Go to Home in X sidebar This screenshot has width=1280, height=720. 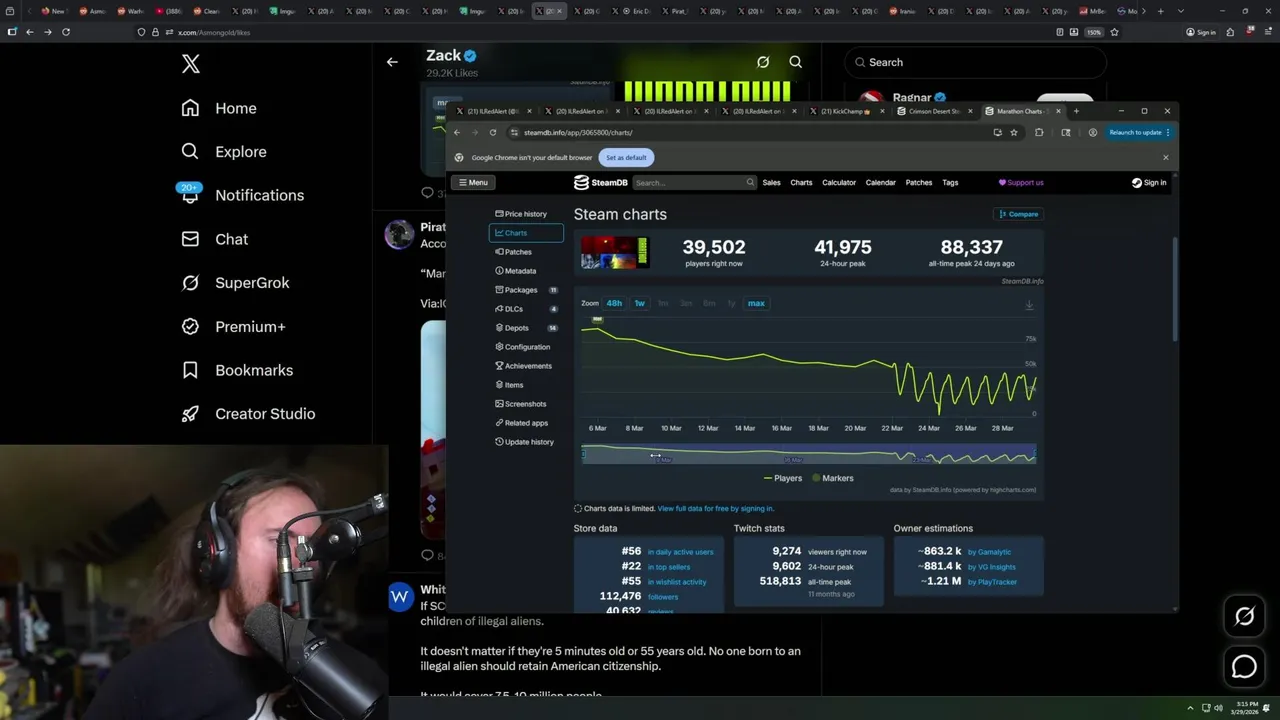point(219,108)
